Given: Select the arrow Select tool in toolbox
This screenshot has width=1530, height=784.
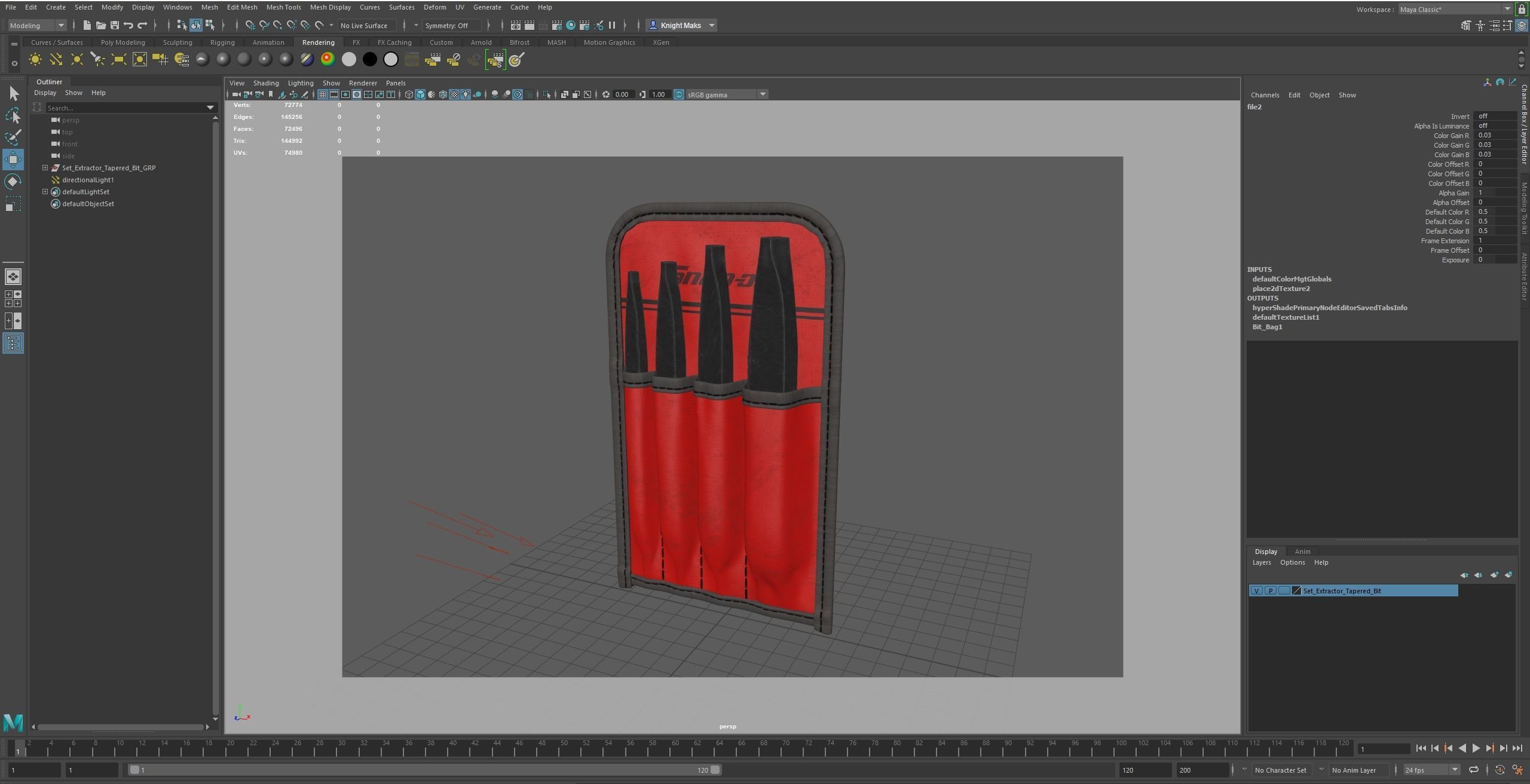Looking at the screenshot, I should pyautogui.click(x=13, y=93).
